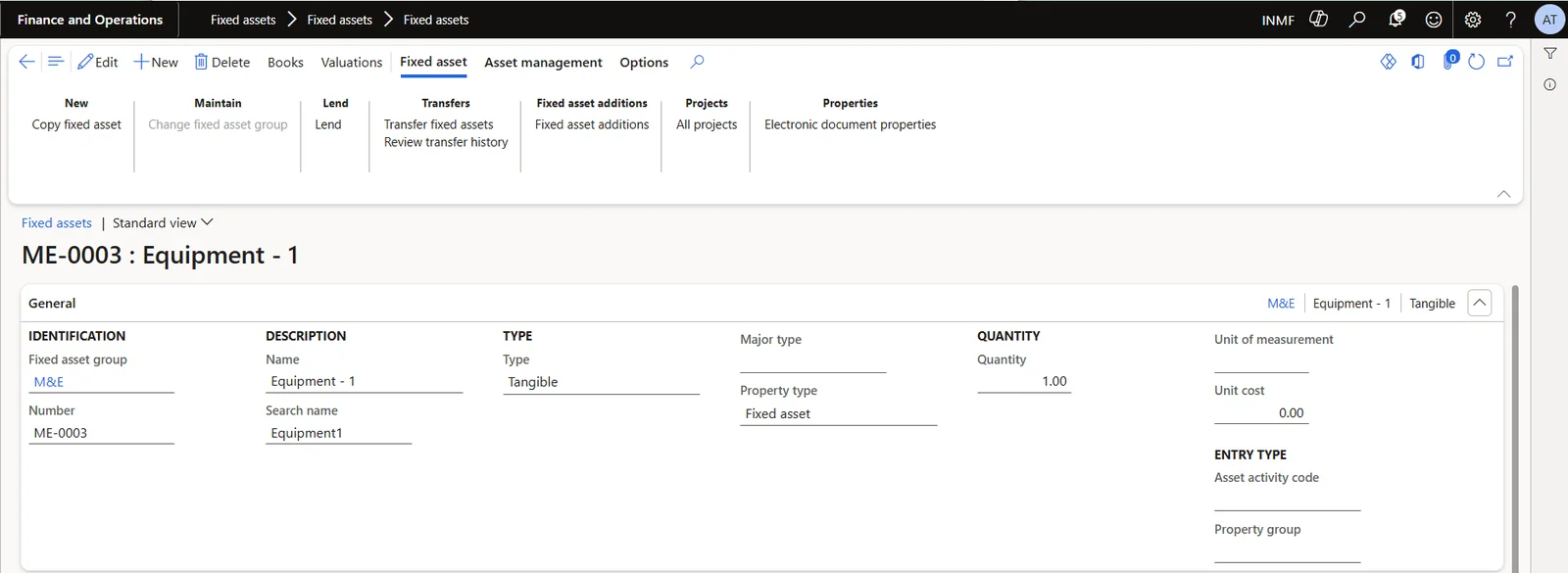Click the Delete trash button
Image resolution: width=1568 pixels, height=573 pixels.
[222, 62]
